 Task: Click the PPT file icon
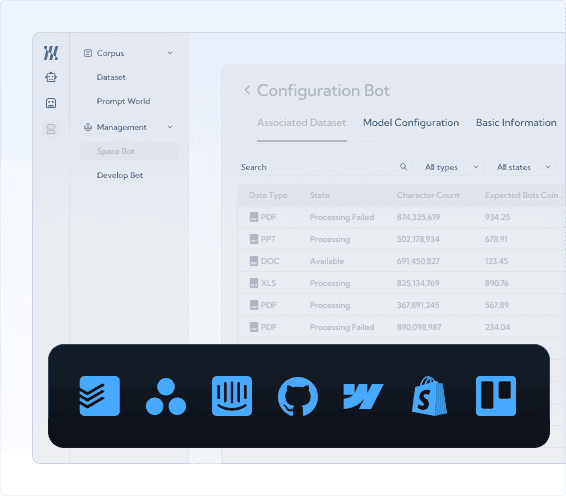(x=254, y=239)
